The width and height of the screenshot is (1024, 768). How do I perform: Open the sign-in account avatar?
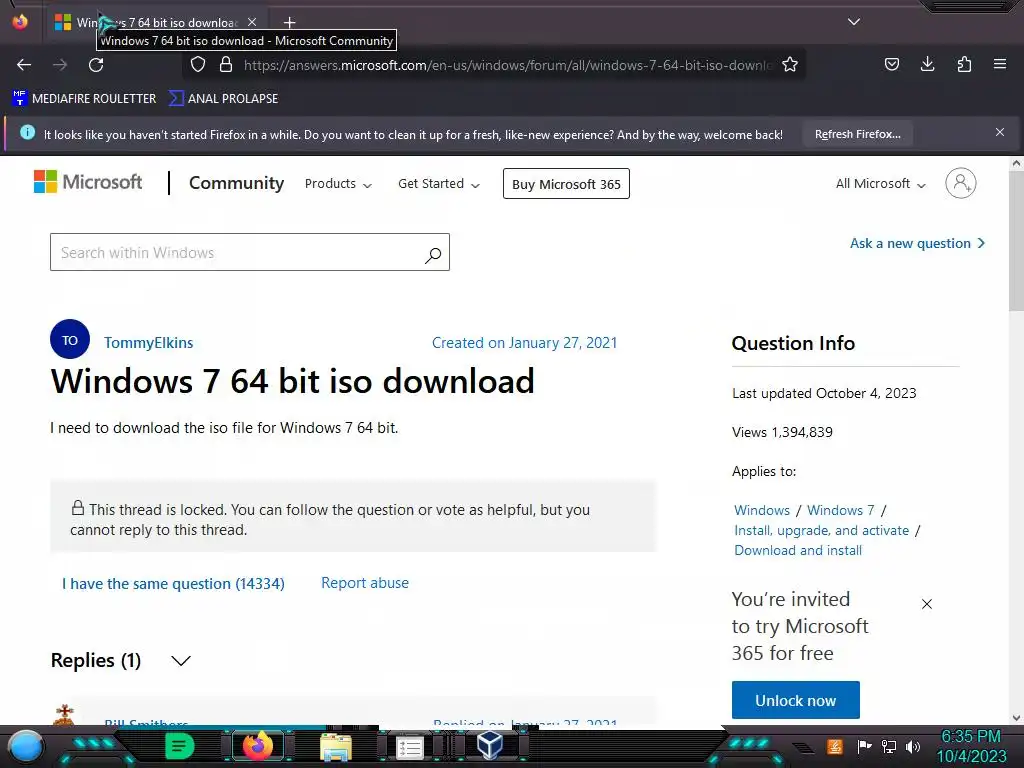tap(961, 183)
